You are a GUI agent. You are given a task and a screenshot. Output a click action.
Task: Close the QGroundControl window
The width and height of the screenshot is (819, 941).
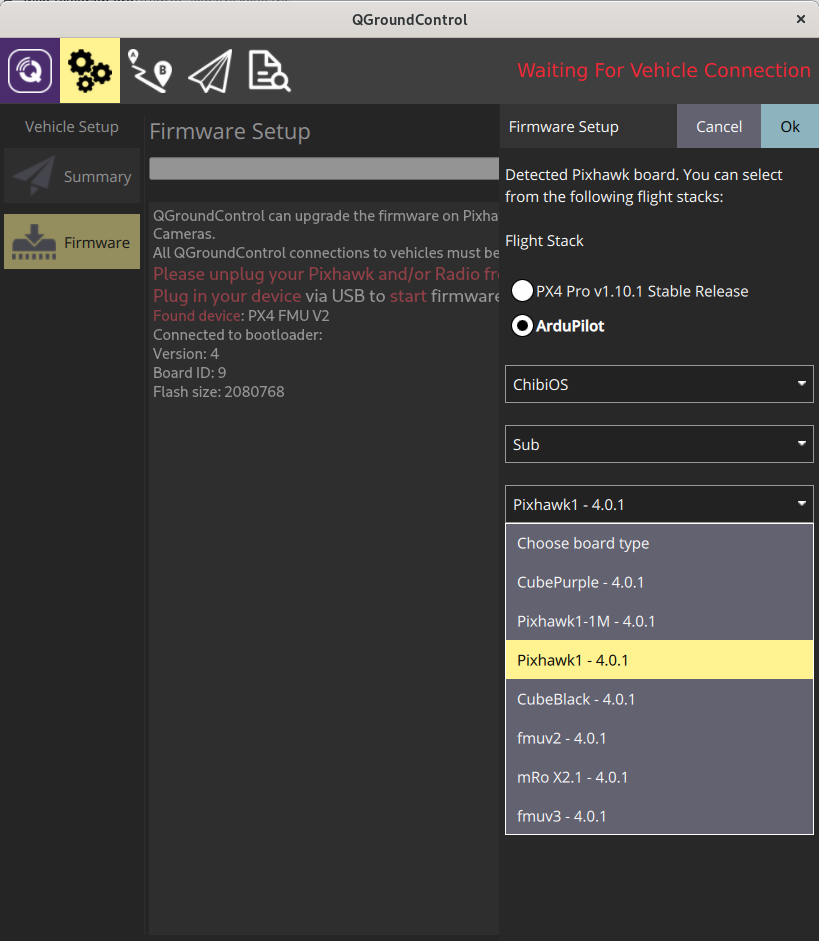[x=800, y=19]
